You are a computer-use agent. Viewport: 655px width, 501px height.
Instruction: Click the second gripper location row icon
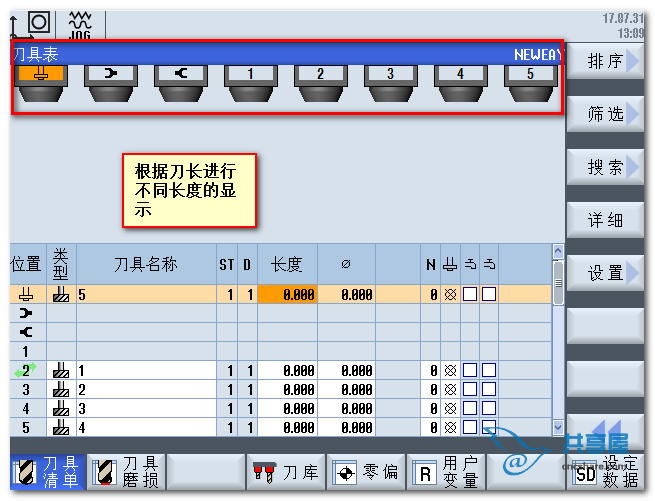tap(26, 332)
